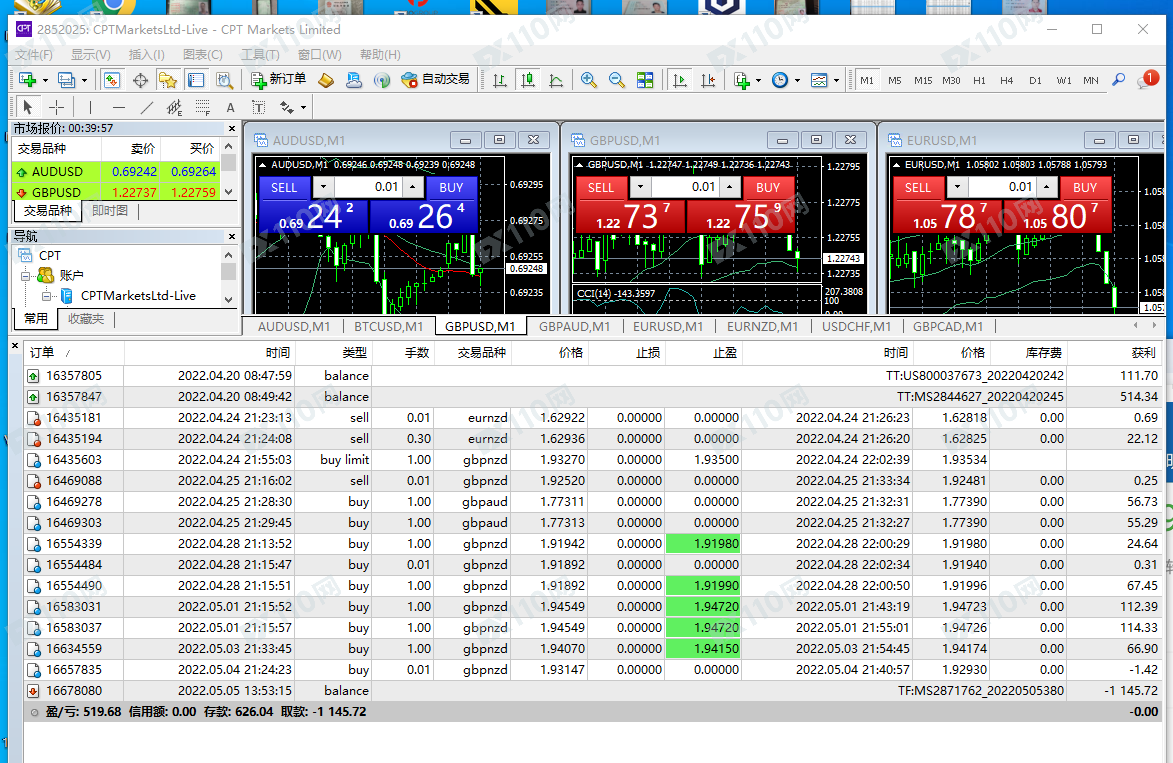Image resolution: width=1173 pixels, height=763 pixels.
Task: Click BUY button on GBPUSD chart
Action: tap(768, 187)
